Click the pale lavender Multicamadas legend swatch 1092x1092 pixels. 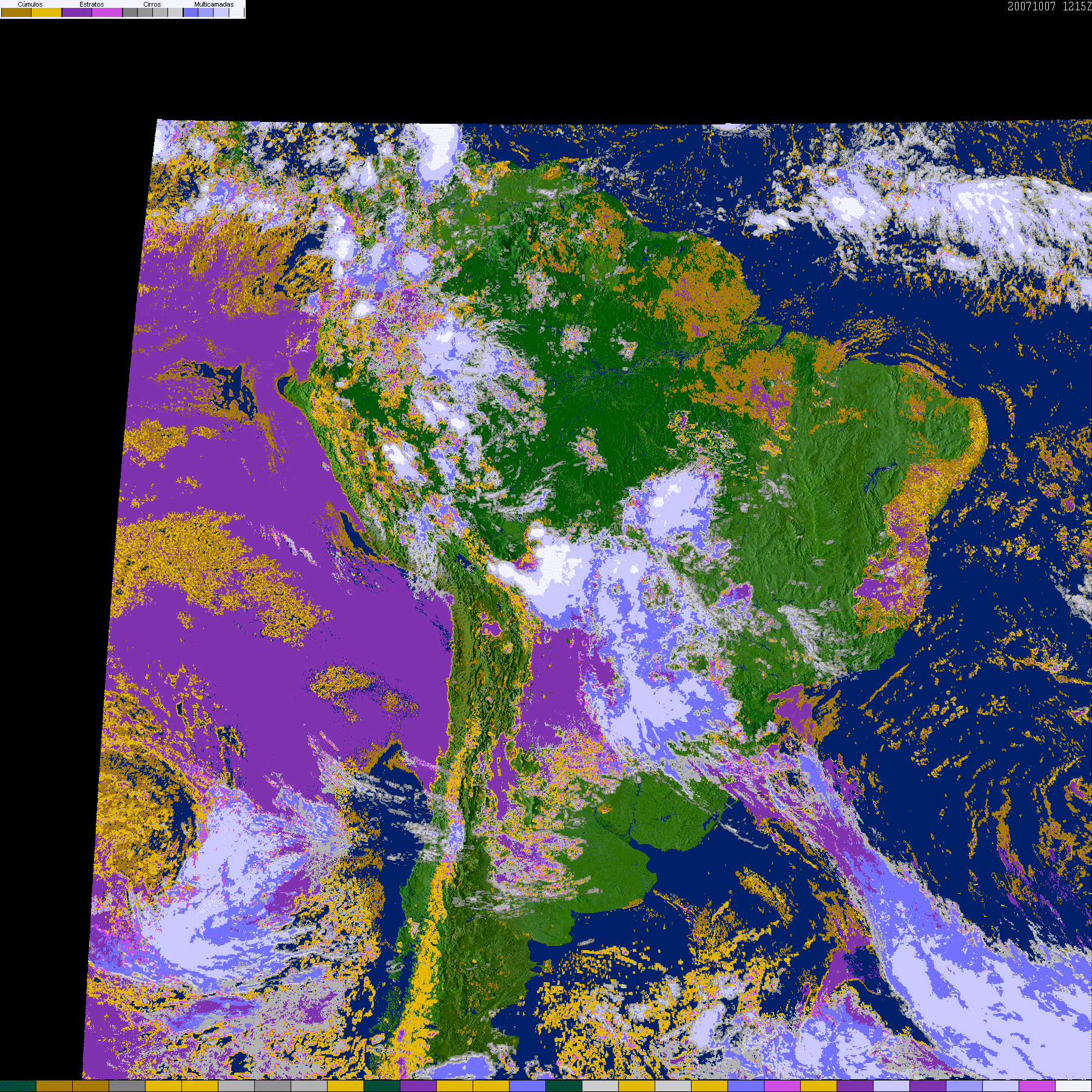point(221,12)
